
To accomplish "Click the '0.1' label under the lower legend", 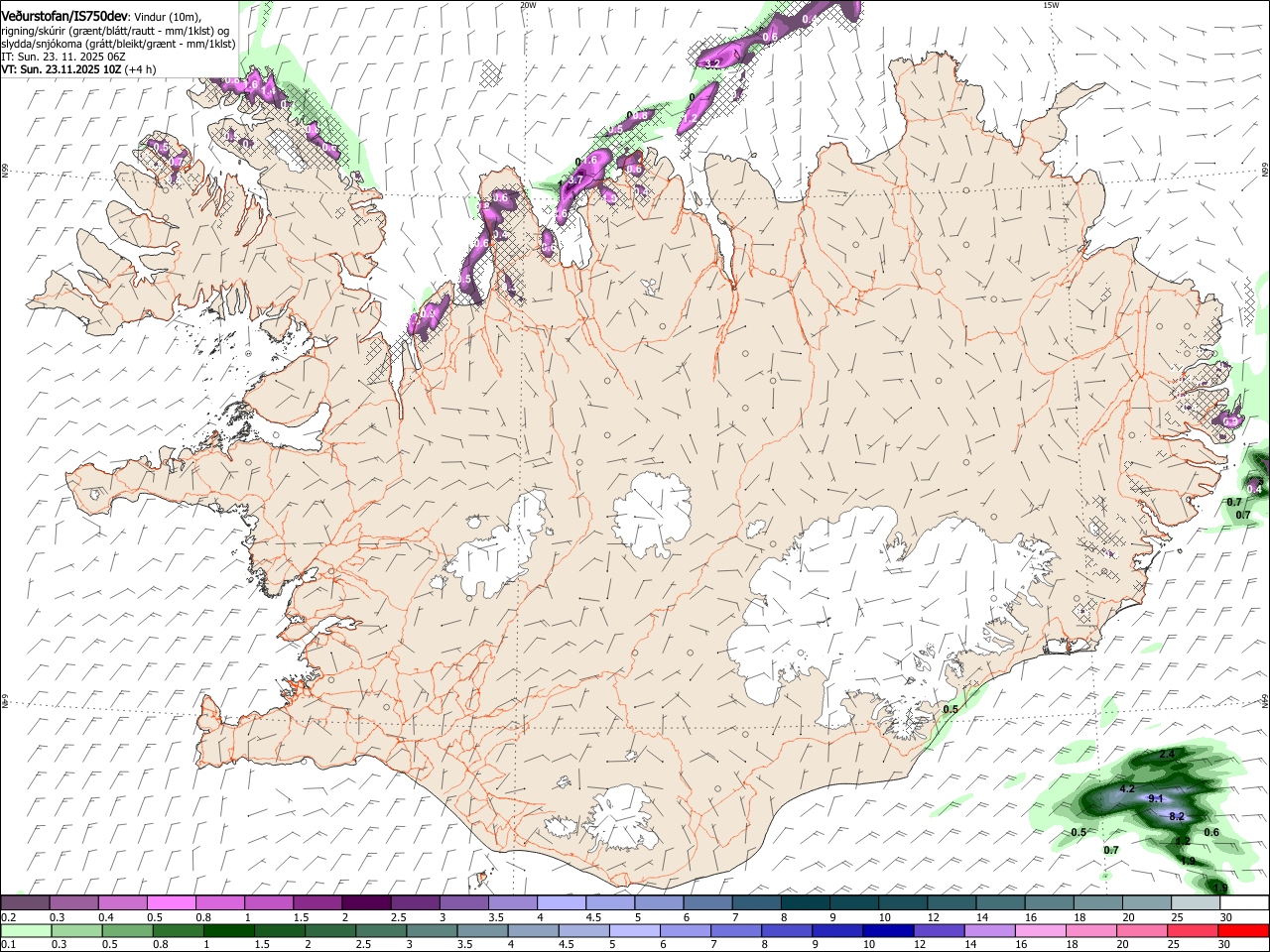I will pos(8,945).
